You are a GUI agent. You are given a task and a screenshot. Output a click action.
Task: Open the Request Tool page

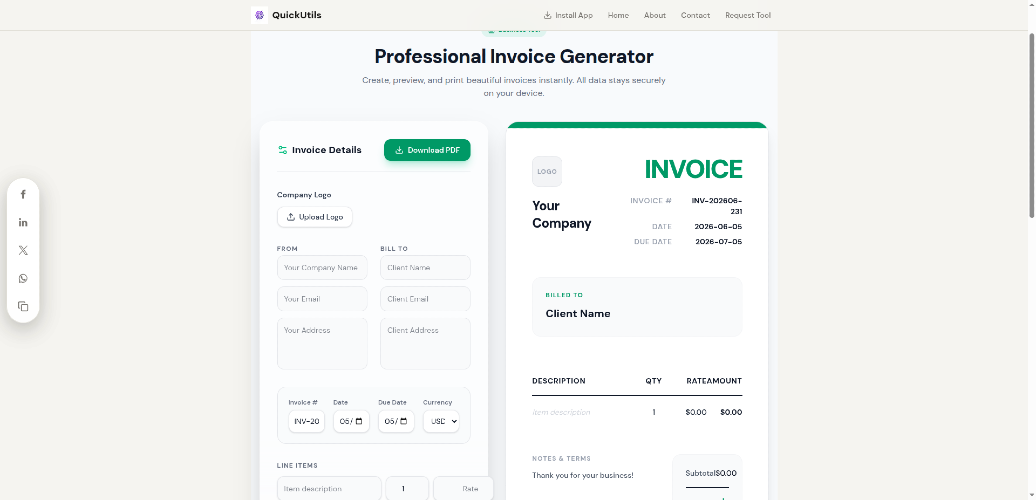[x=748, y=15]
